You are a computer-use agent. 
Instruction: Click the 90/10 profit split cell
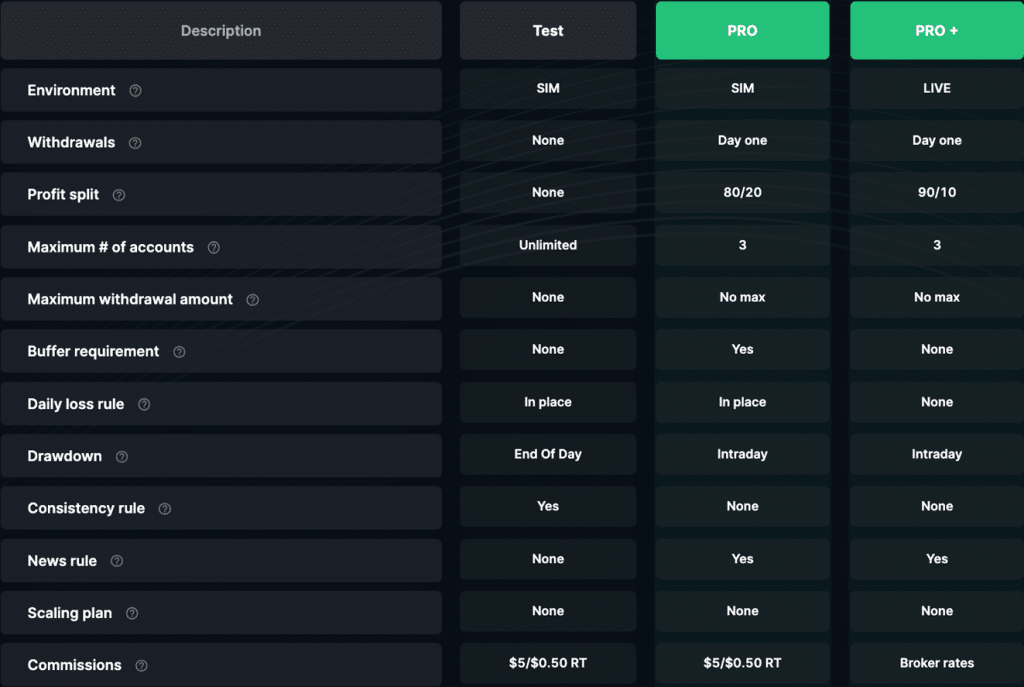point(936,193)
